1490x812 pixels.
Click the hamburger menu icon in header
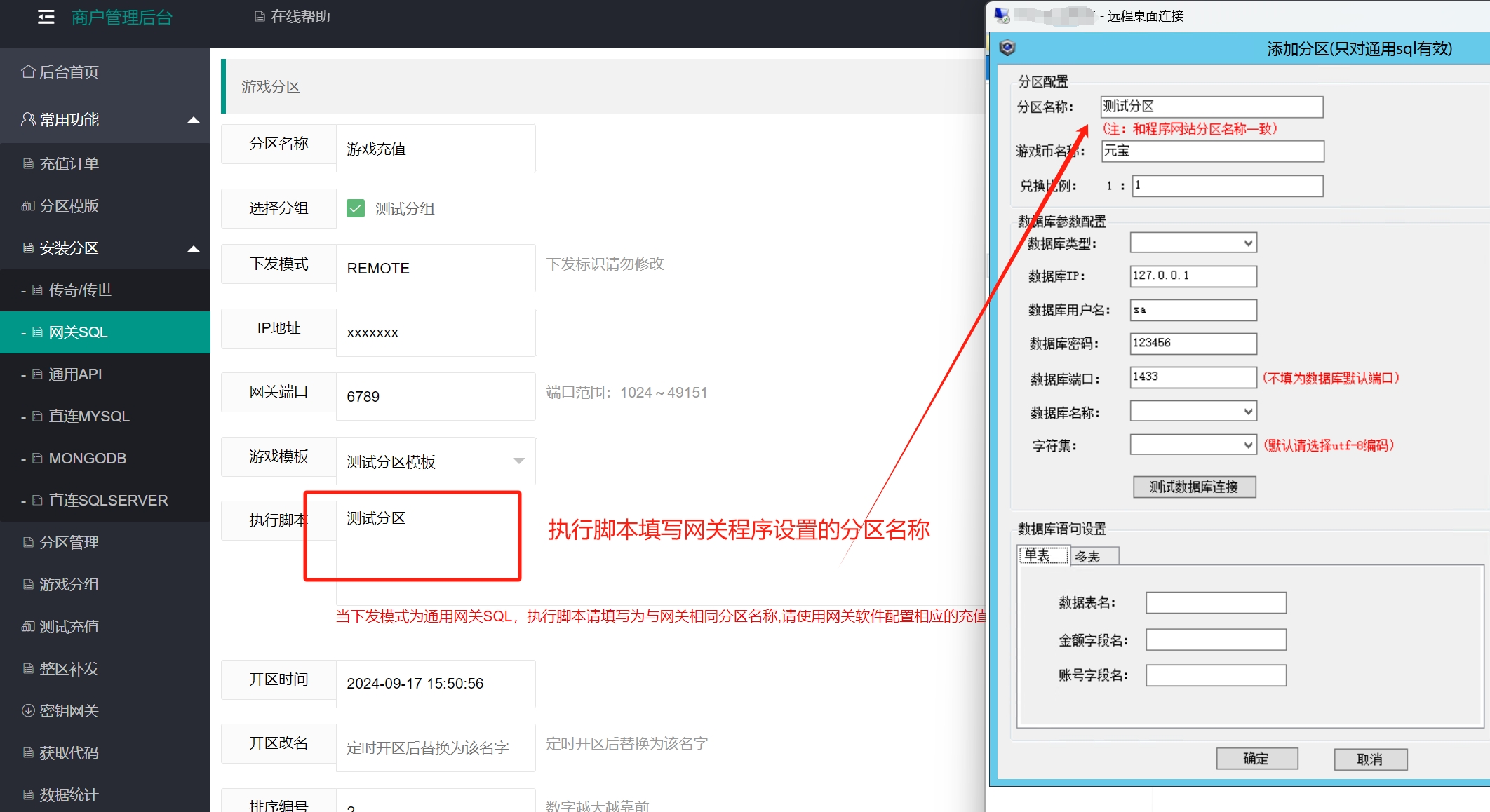(x=46, y=17)
